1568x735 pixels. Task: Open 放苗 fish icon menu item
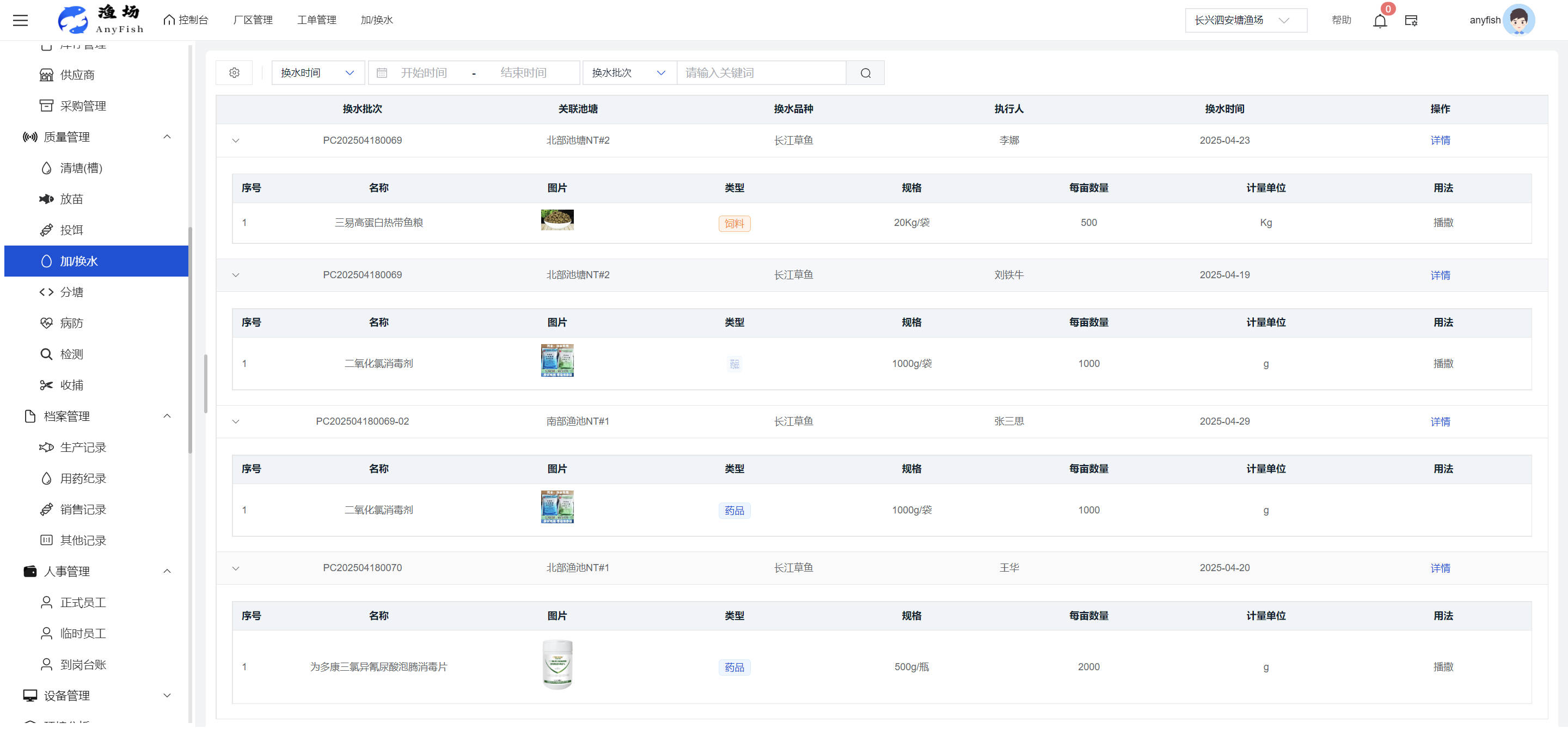pyautogui.click(x=71, y=199)
